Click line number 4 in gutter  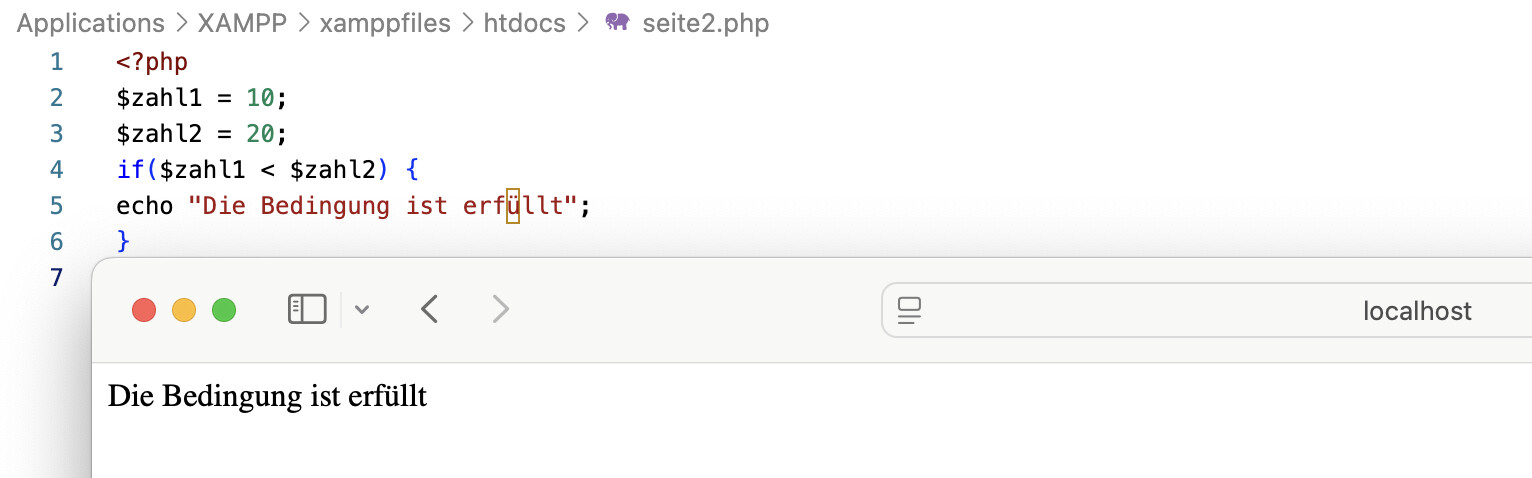(56, 169)
